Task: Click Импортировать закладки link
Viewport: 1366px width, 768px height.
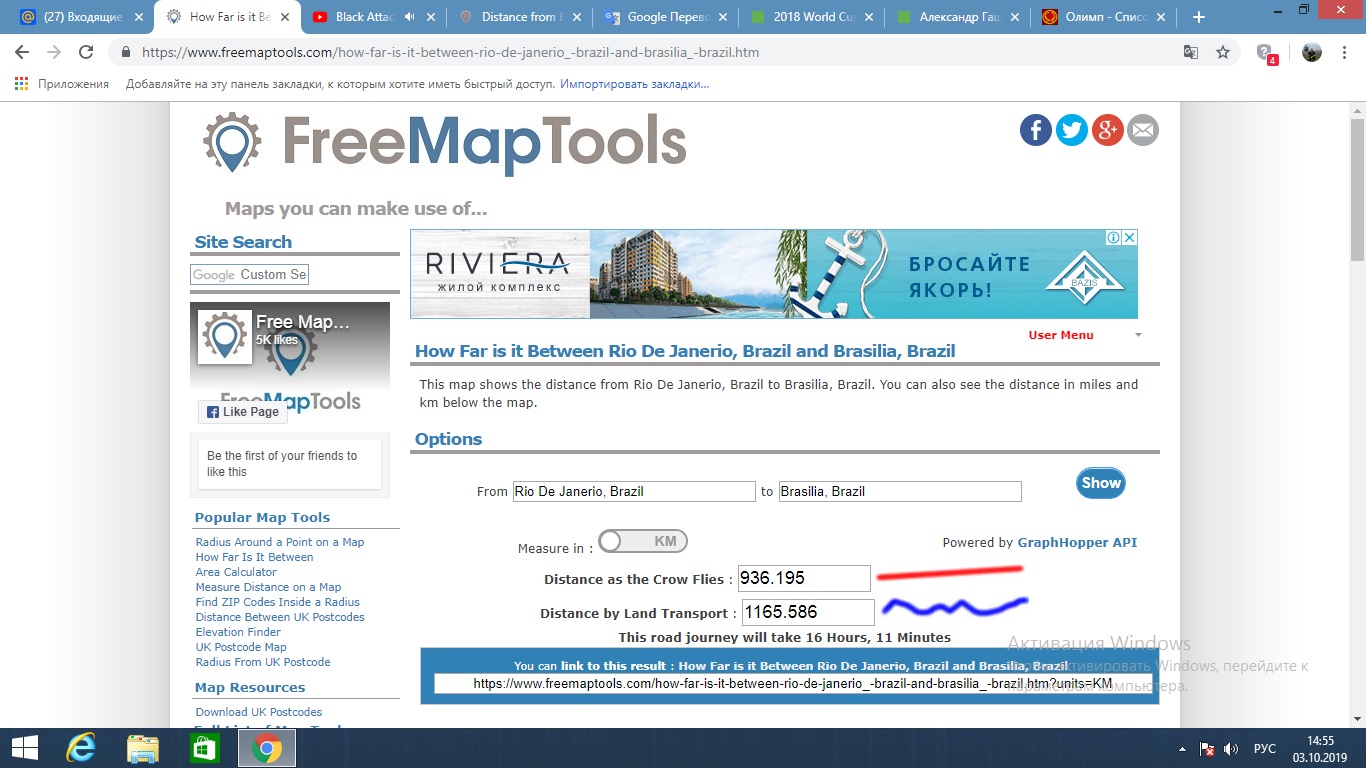Action: point(634,84)
